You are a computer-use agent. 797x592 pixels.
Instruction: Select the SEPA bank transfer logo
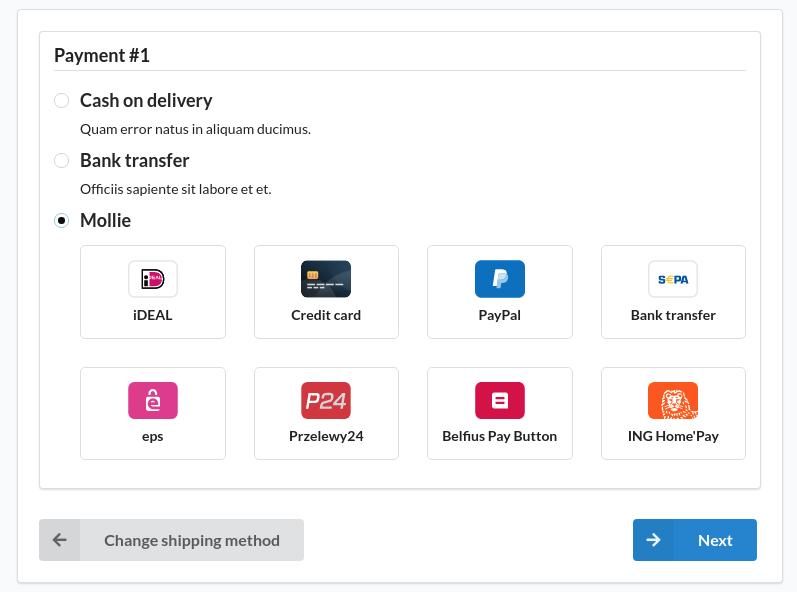(673, 279)
